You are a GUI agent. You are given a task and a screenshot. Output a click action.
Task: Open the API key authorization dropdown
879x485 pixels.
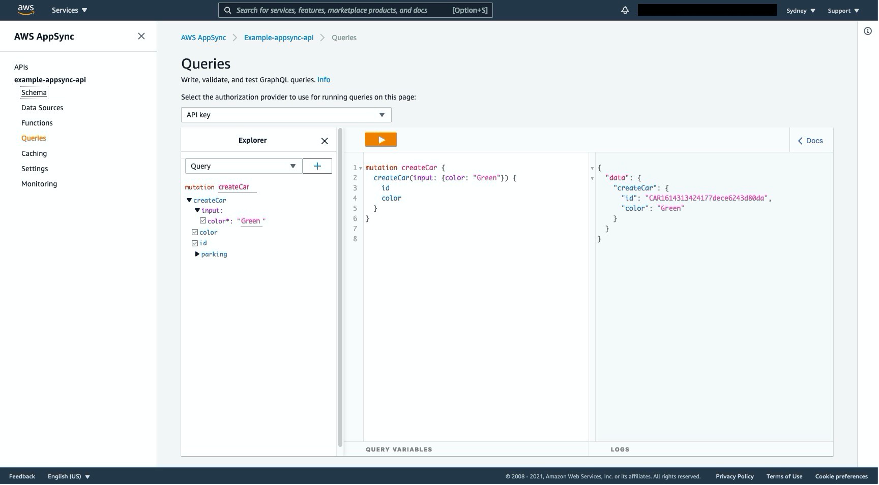[x=286, y=115]
